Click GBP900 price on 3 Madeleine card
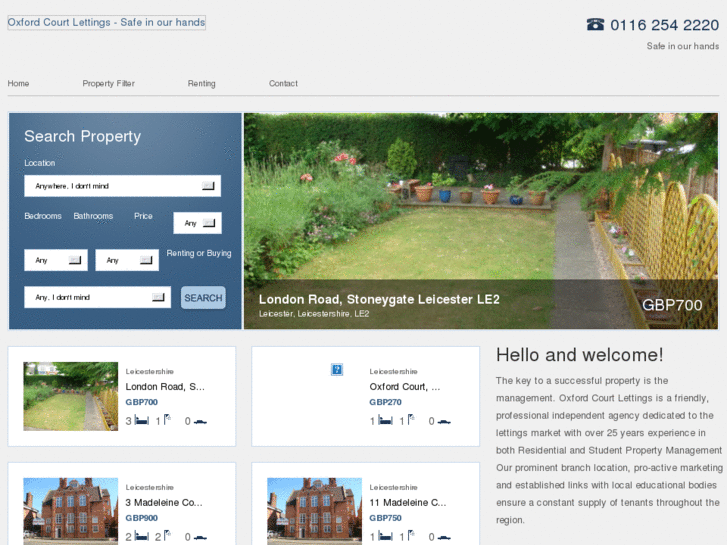Image resolution: width=727 pixels, height=545 pixels. (141, 518)
